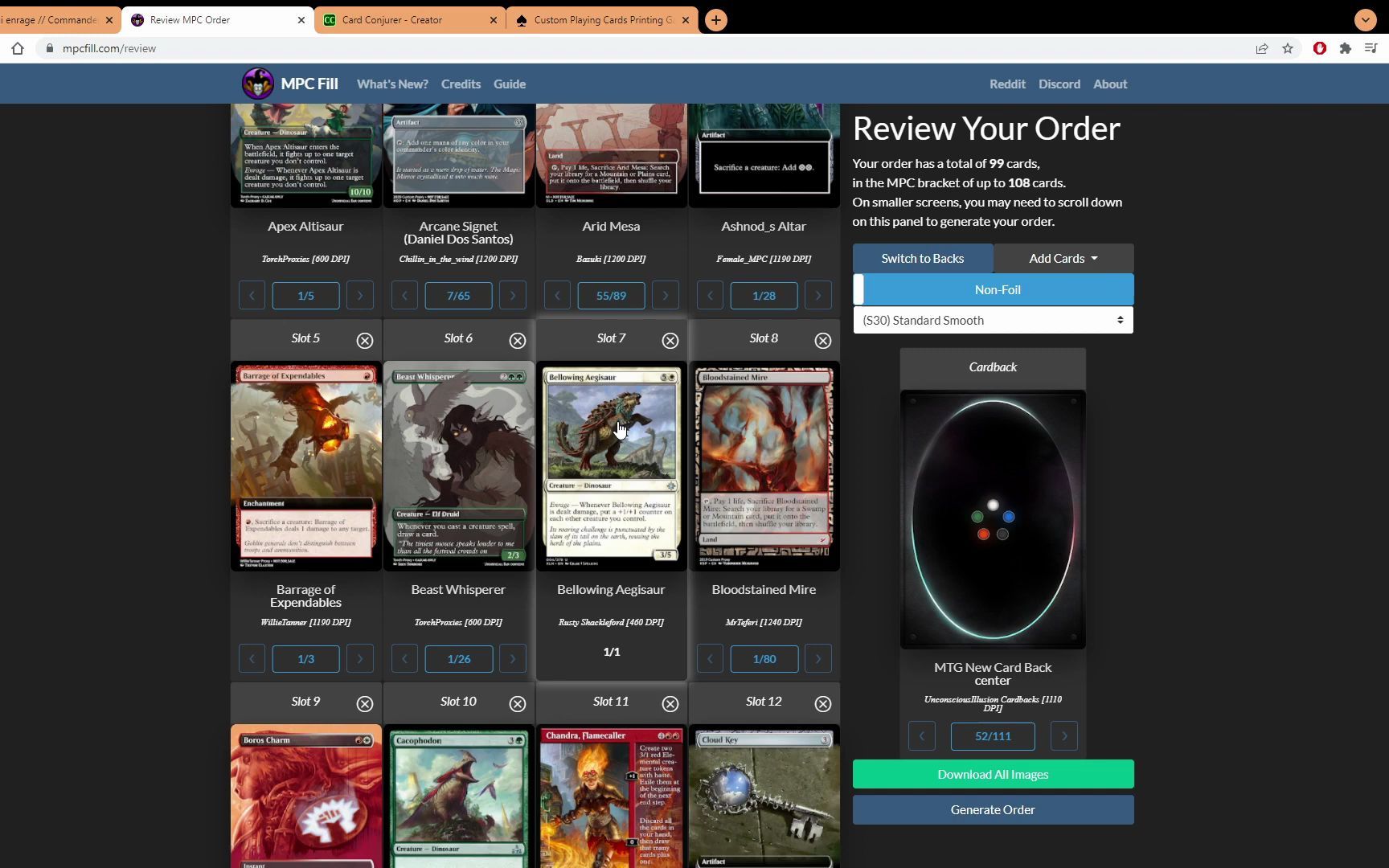Viewport: 1389px width, 868px height.
Task: Show next Barrage of Expendables version
Action: [360, 659]
